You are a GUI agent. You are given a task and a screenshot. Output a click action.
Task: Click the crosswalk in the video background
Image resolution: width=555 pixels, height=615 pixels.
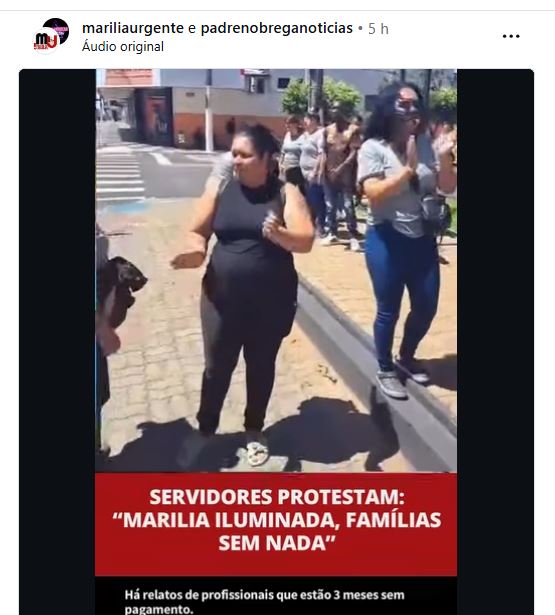[120, 176]
